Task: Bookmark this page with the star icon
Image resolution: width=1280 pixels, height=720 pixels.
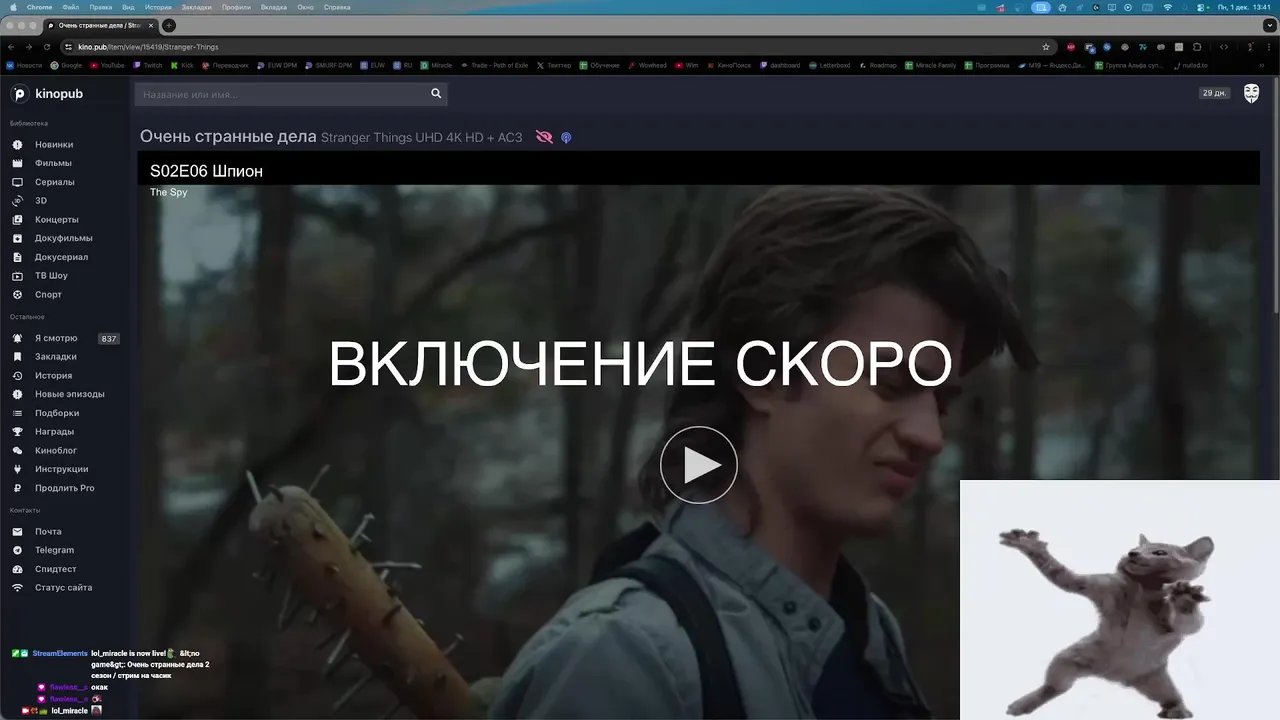Action: (x=1046, y=47)
